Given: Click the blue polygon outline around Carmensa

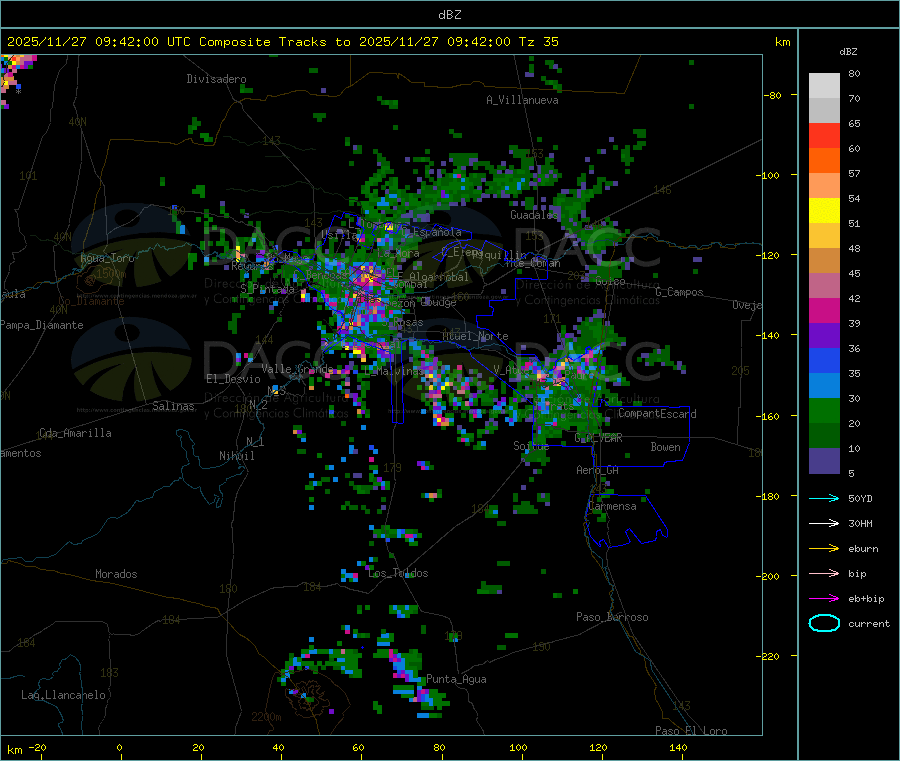Looking at the screenshot, I should coord(627,521).
